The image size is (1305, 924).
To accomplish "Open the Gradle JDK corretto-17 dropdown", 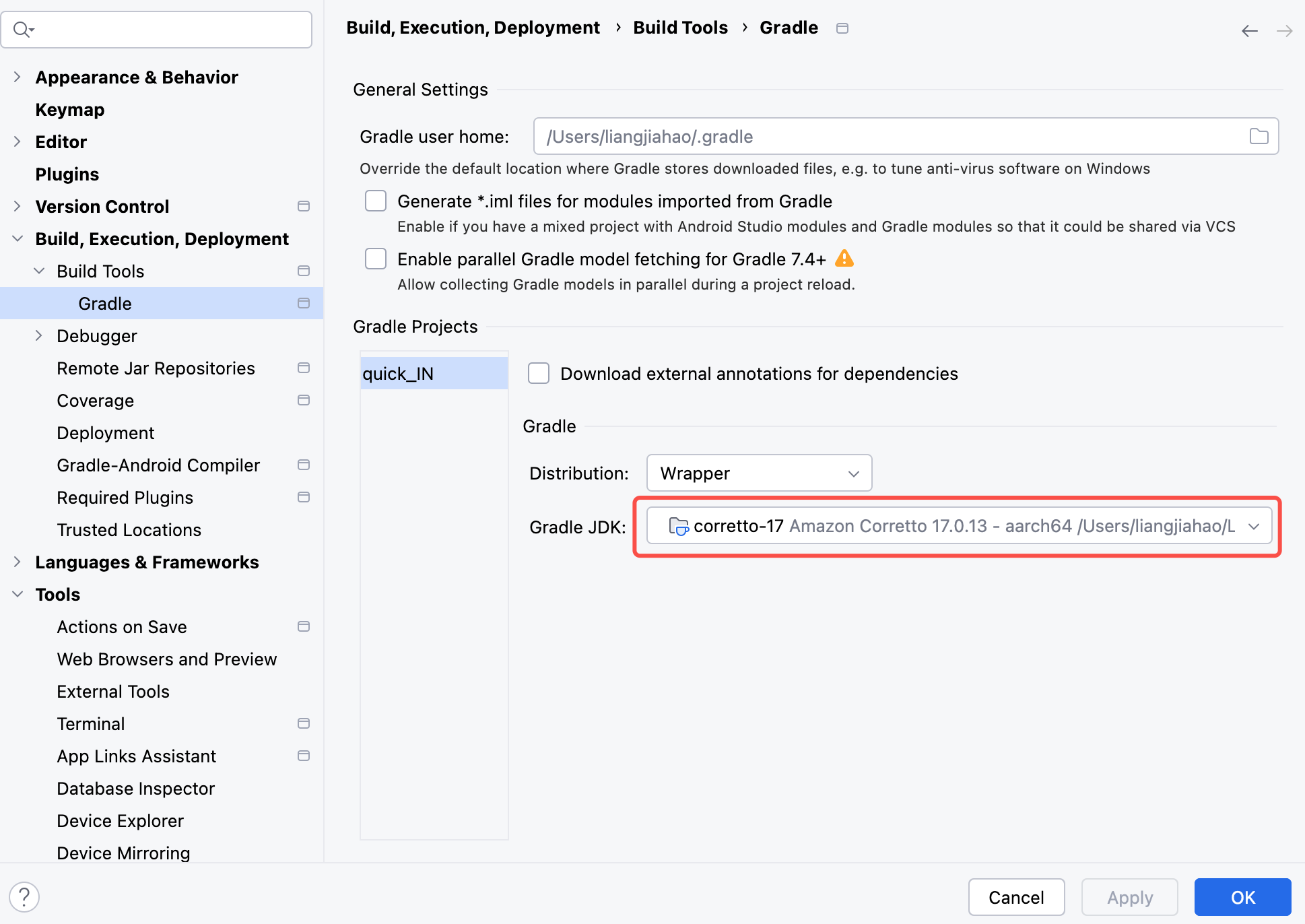I will coord(958,526).
